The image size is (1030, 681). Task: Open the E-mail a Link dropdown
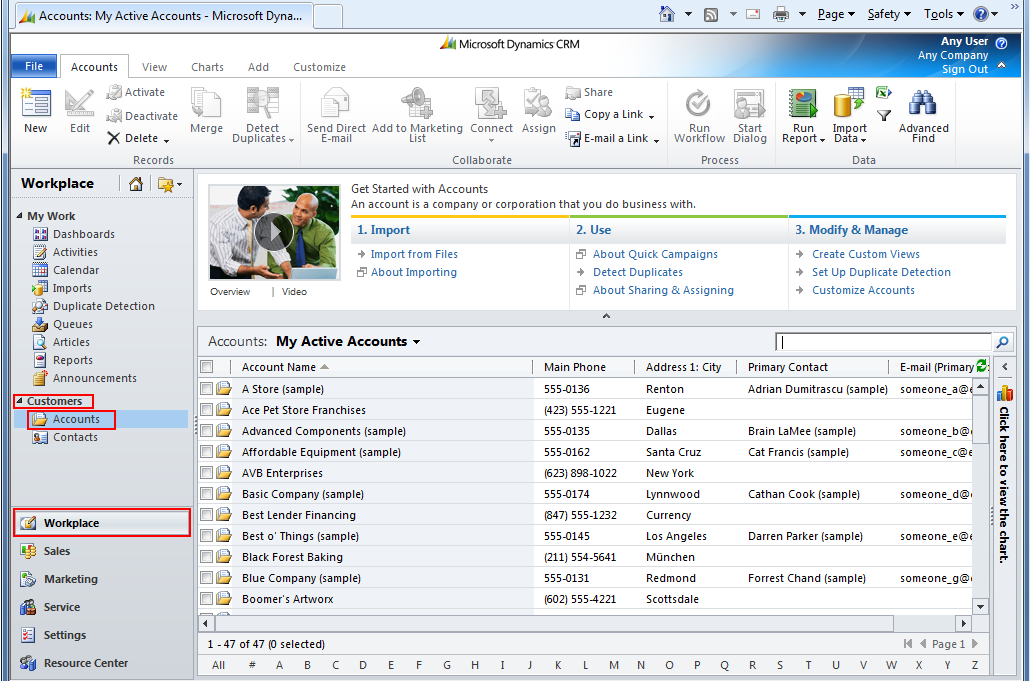pos(656,140)
